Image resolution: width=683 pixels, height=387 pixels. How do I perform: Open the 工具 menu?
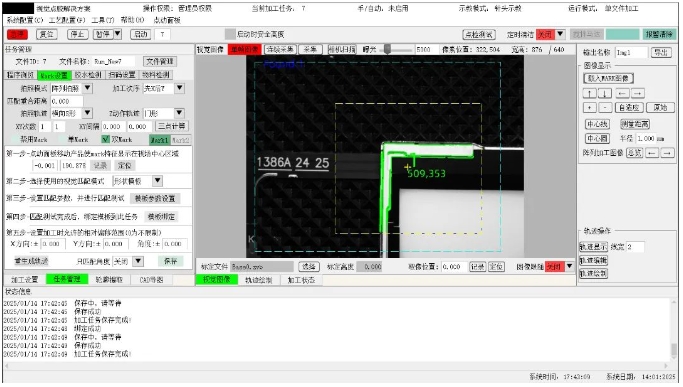(103, 20)
